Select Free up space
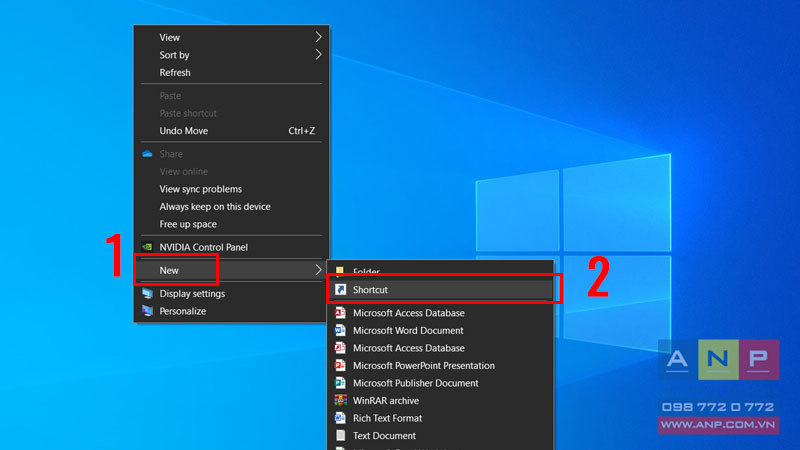 click(x=188, y=224)
